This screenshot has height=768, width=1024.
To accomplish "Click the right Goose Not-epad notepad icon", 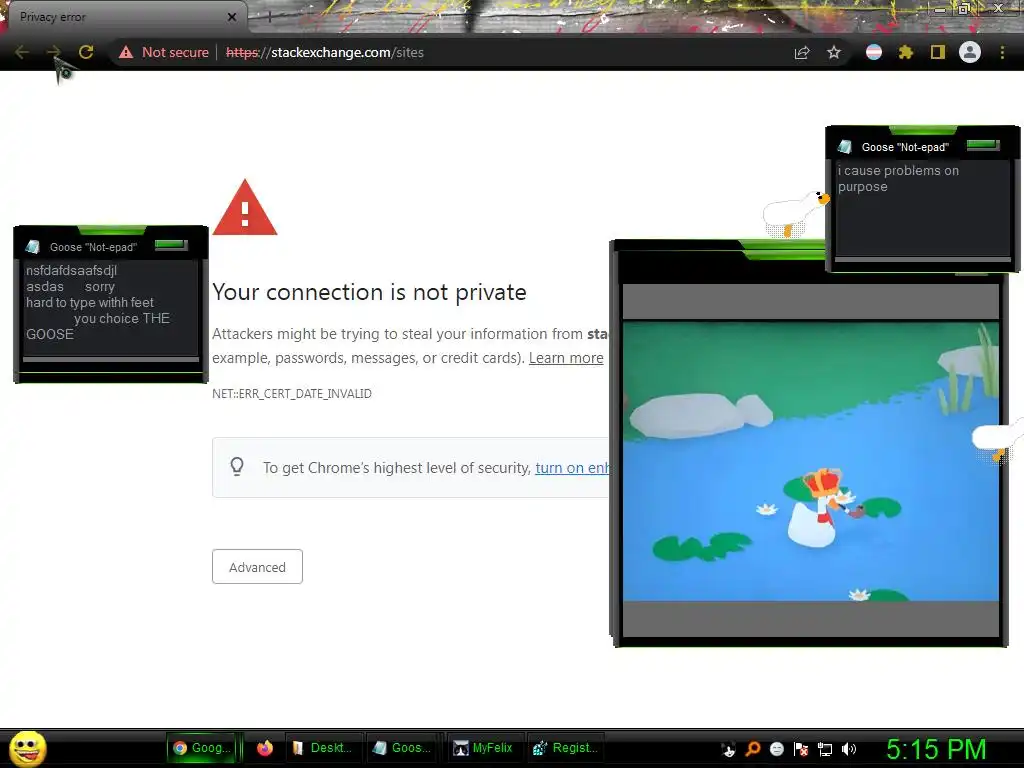I will (845, 147).
